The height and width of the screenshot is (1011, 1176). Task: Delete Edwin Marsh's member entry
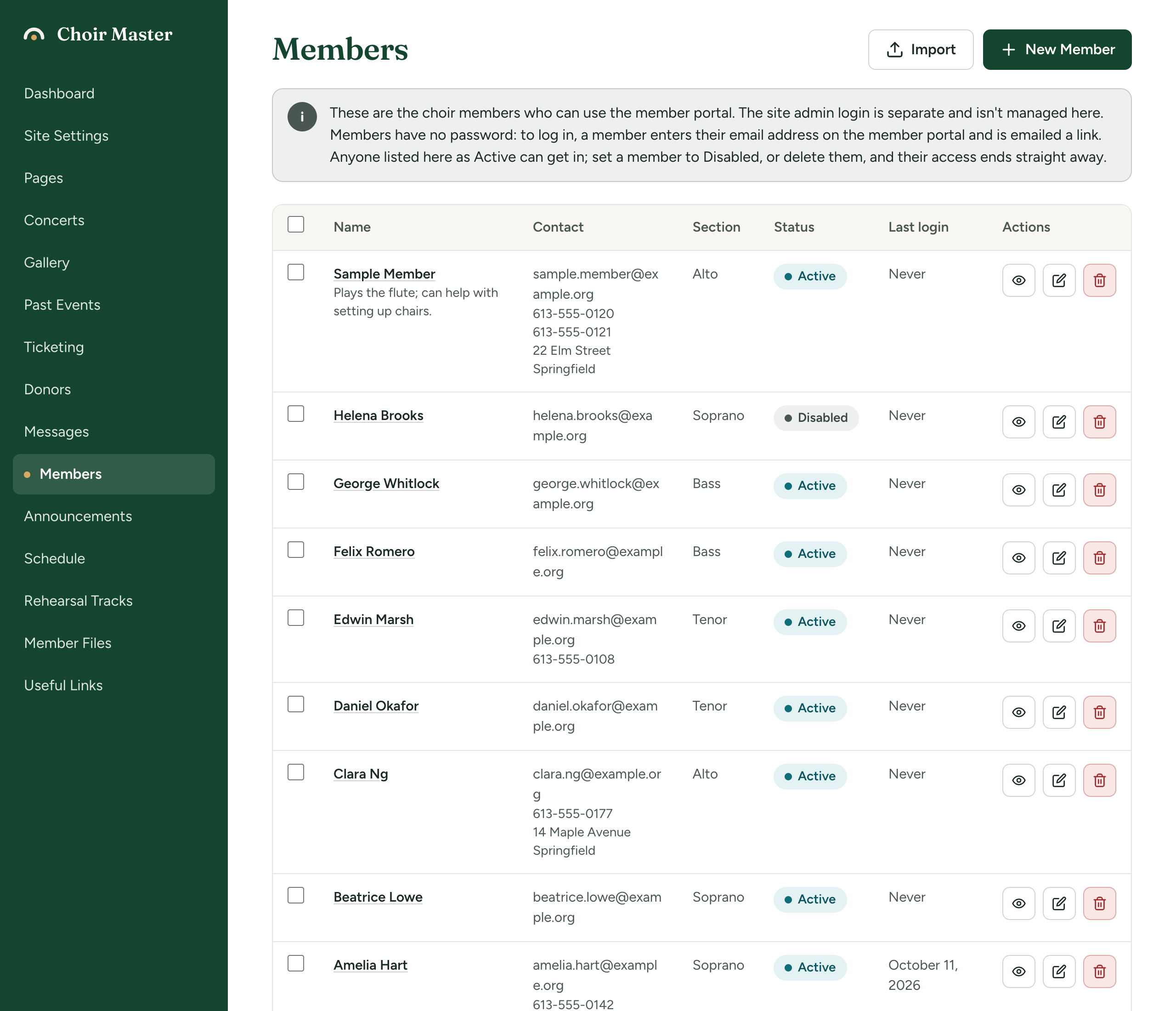coord(1099,626)
